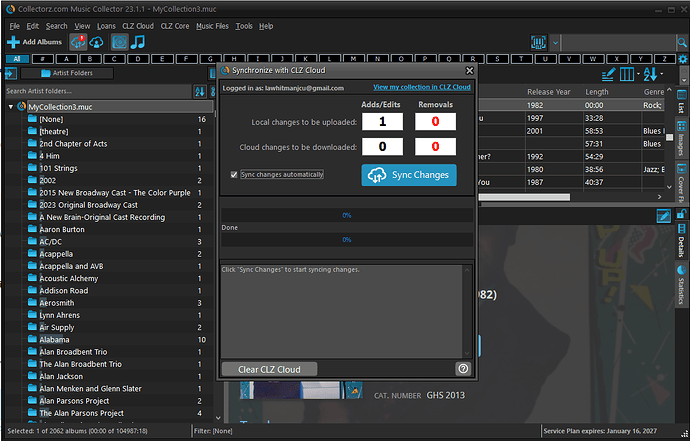Click the Search Artist folders field
The height and width of the screenshot is (441, 690).
point(99,92)
